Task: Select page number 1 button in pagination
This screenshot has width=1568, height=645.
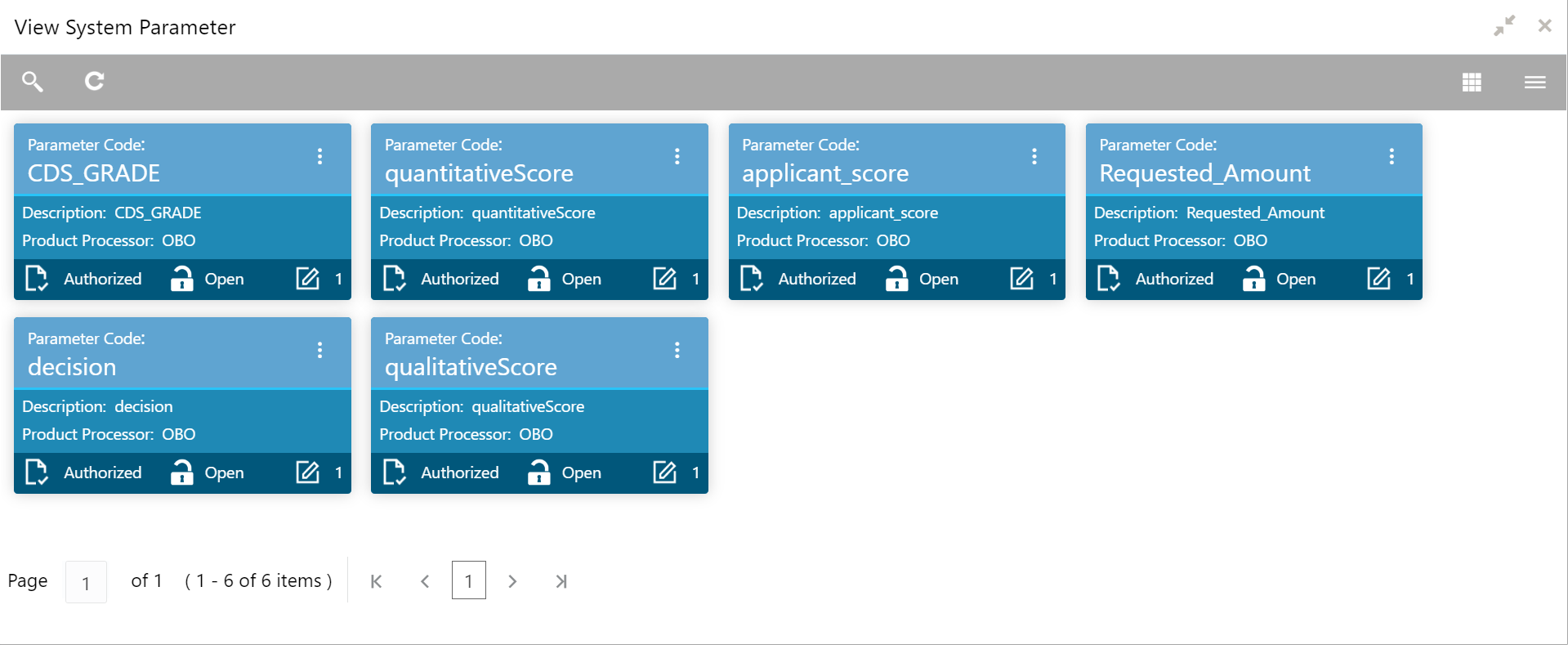Action: [469, 580]
